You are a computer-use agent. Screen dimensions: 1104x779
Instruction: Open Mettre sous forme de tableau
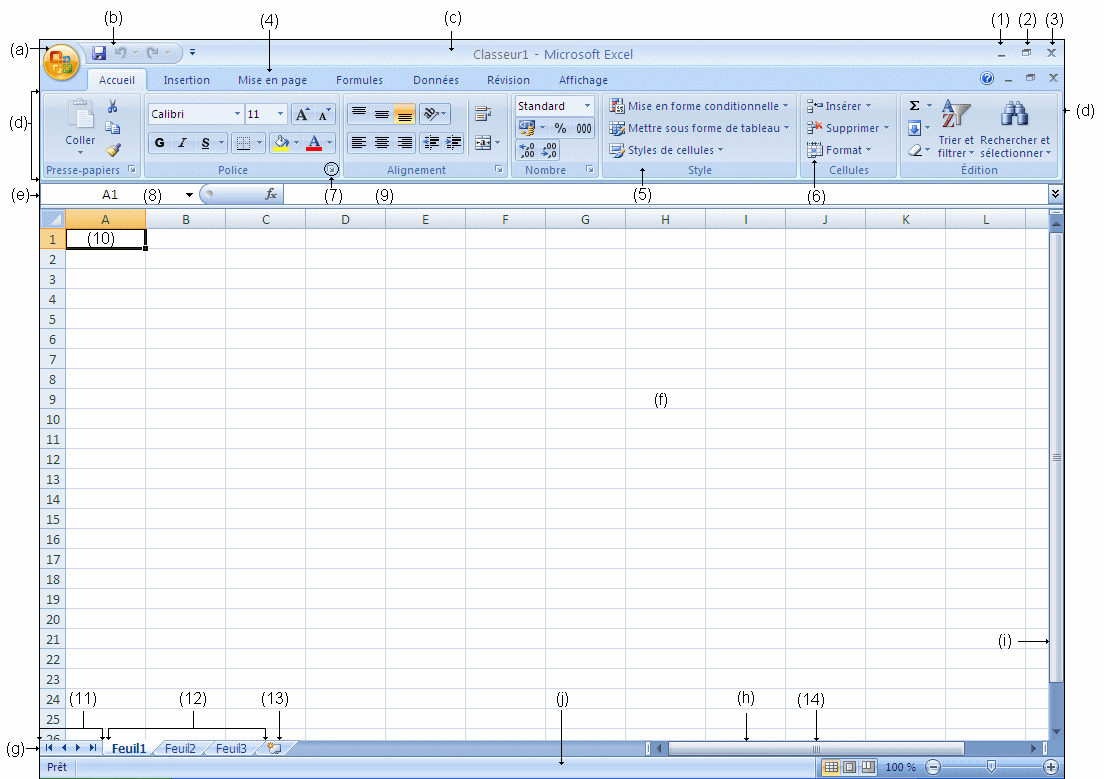tap(699, 127)
